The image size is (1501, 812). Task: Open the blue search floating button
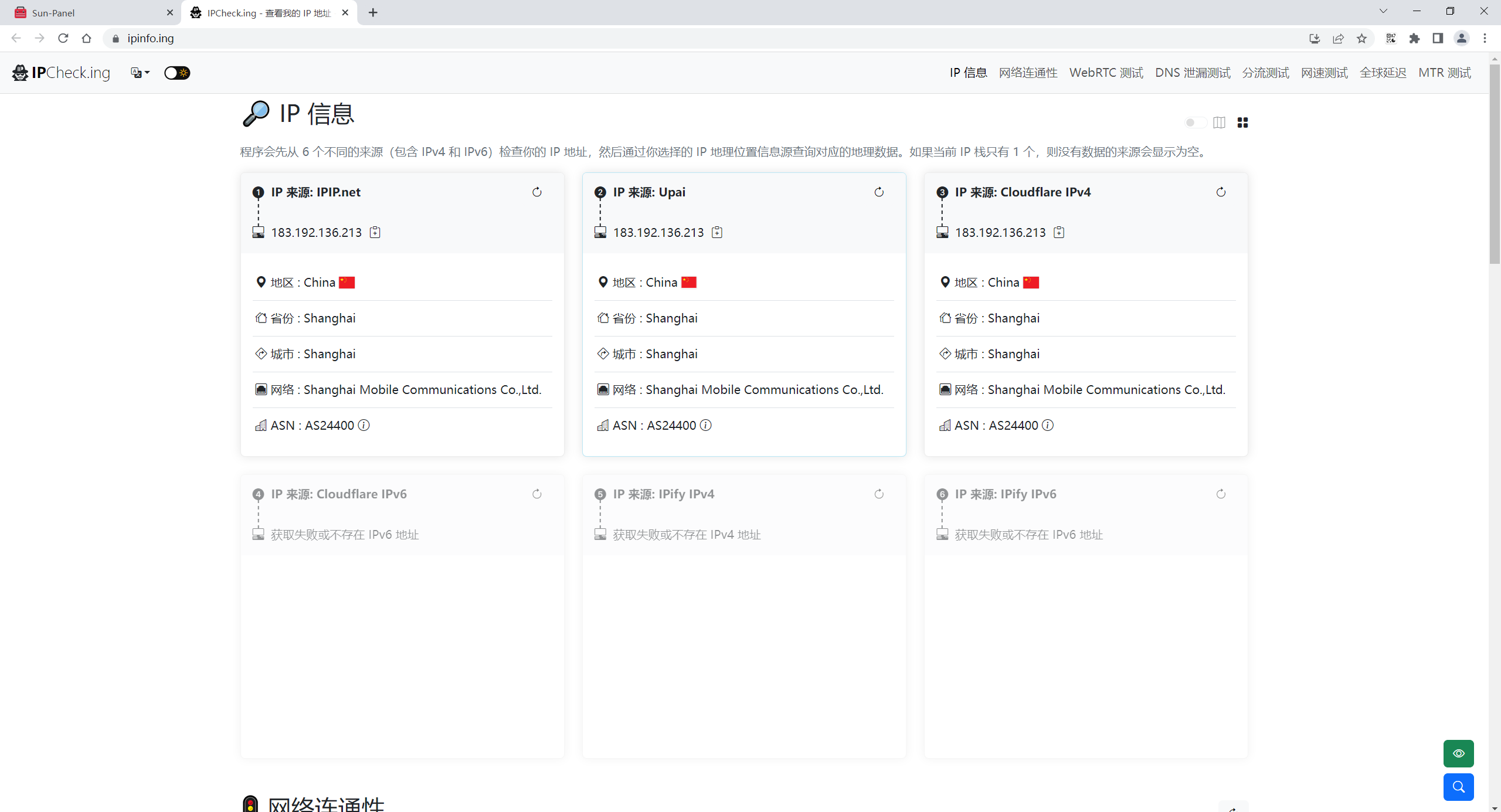click(x=1458, y=787)
